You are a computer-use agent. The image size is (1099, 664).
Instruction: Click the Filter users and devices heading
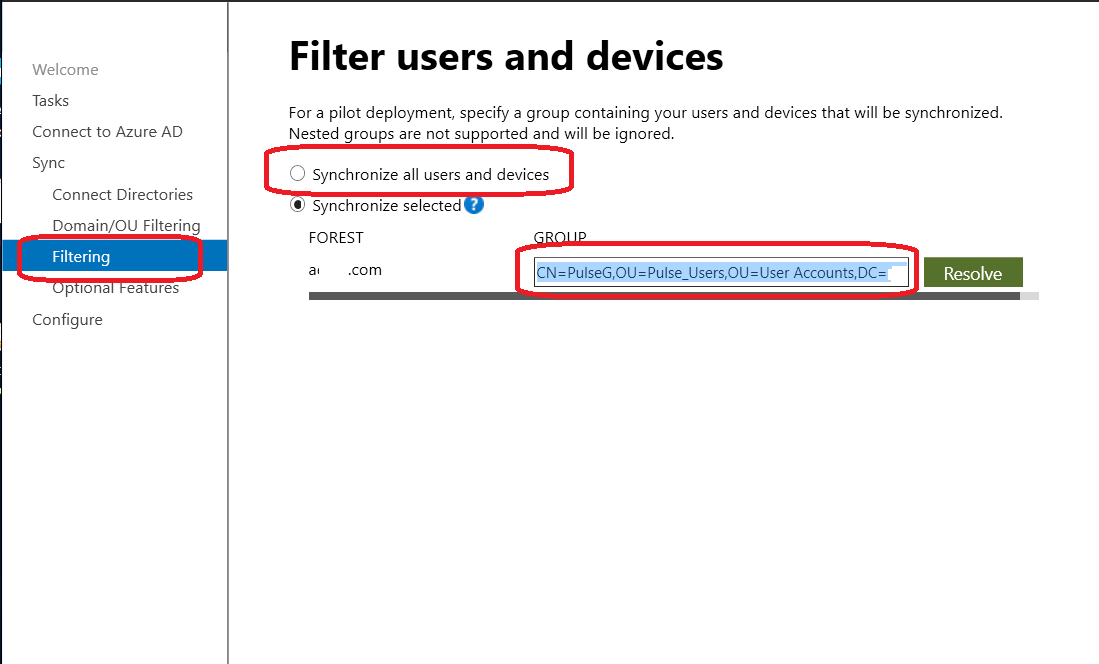505,56
